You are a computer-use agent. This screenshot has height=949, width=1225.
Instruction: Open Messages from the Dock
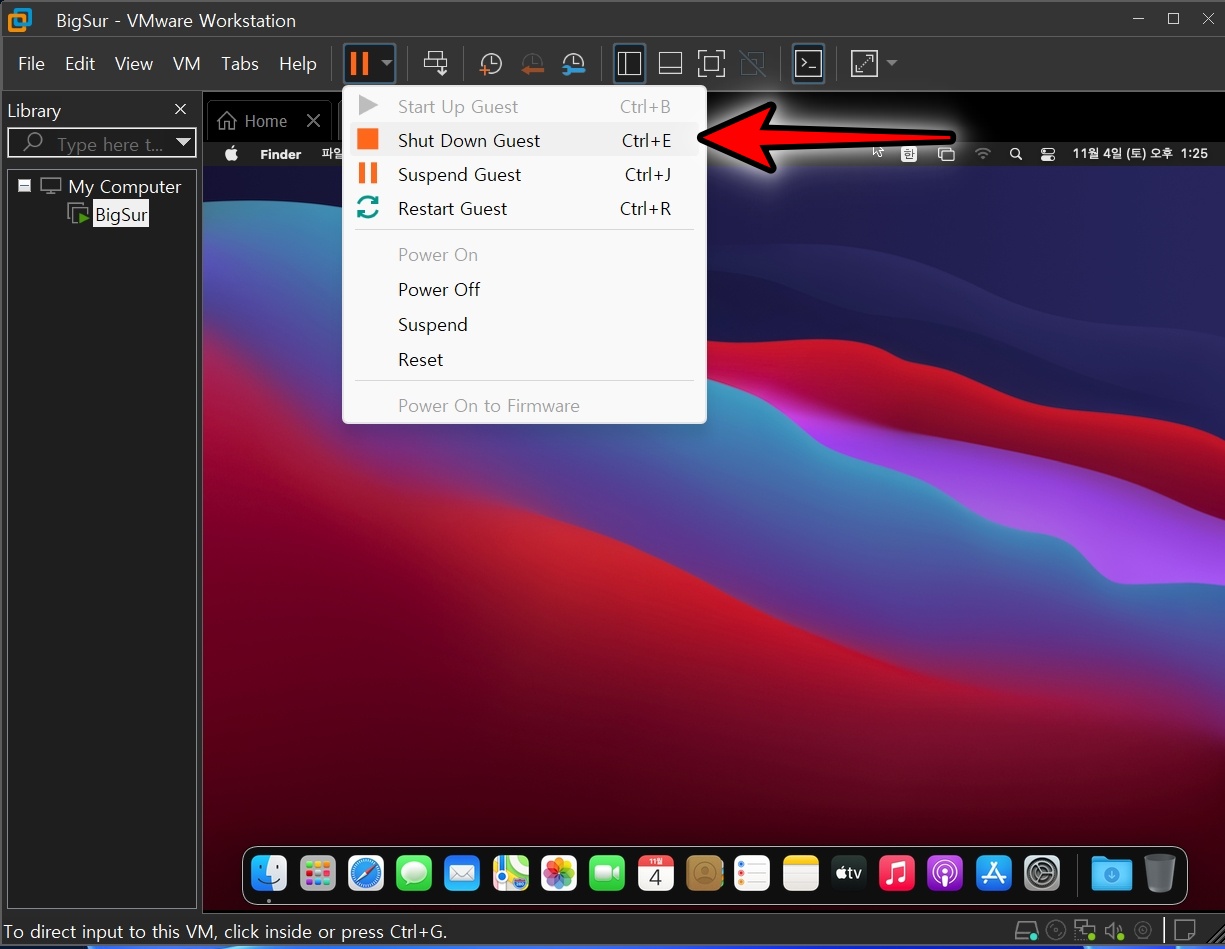[414, 874]
